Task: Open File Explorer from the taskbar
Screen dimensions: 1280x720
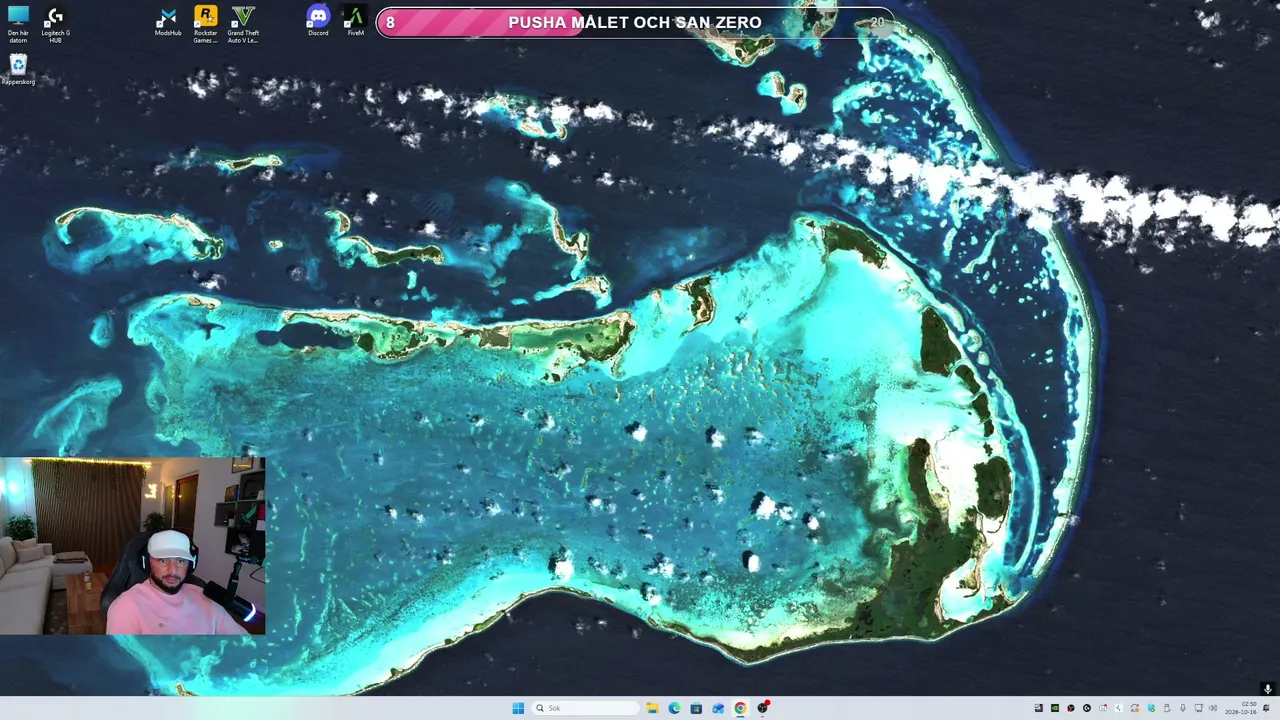Action: coord(652,708)
